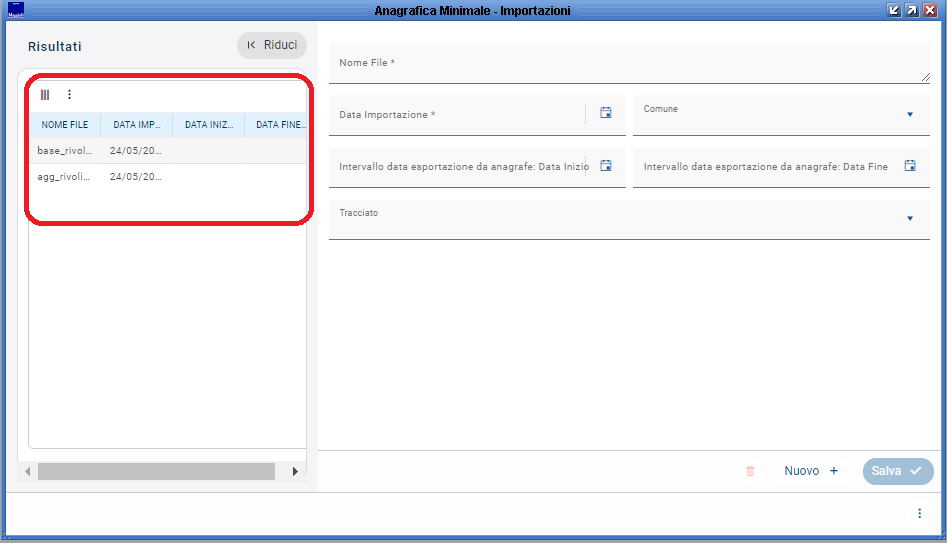The width and height of the screenshot is (947, 543).
Task: Click the results horizontal scrollbar thumb
Action: tap(156, 471)
